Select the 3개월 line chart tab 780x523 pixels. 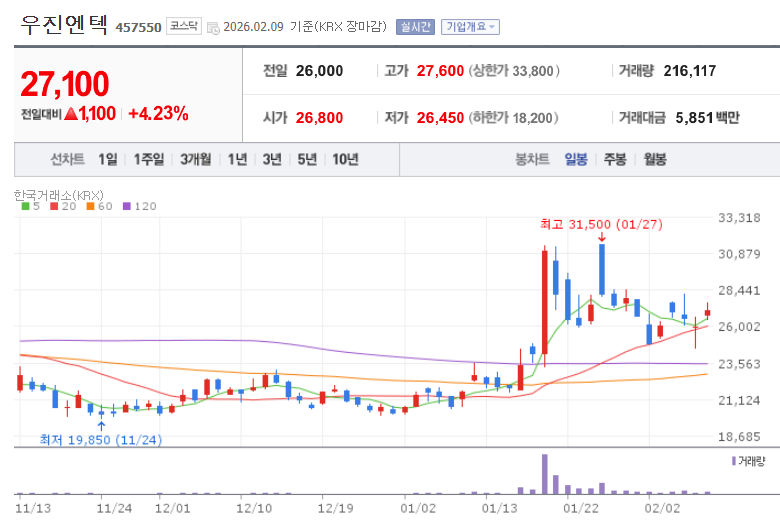tap(195, 159)
